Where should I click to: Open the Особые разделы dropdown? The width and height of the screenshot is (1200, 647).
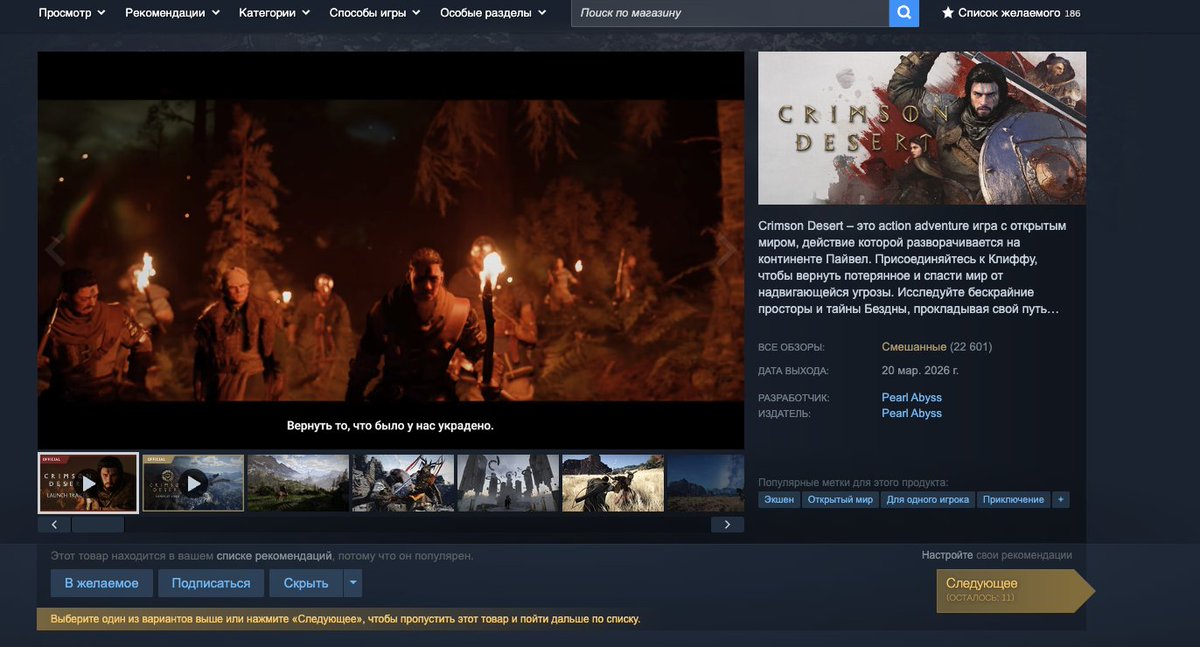493,13
